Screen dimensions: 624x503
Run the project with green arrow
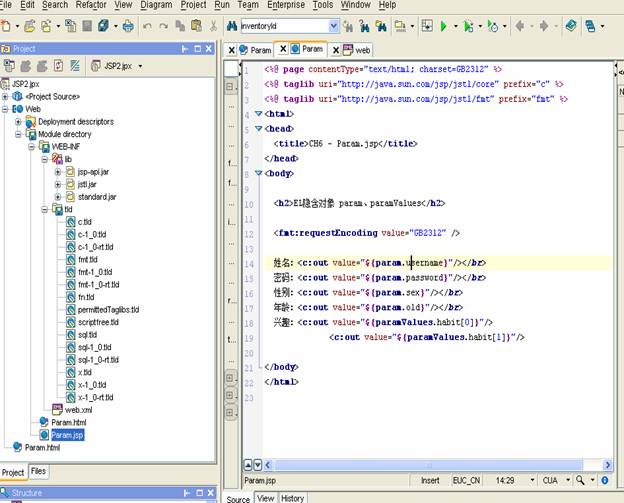(x=444, y=26)
